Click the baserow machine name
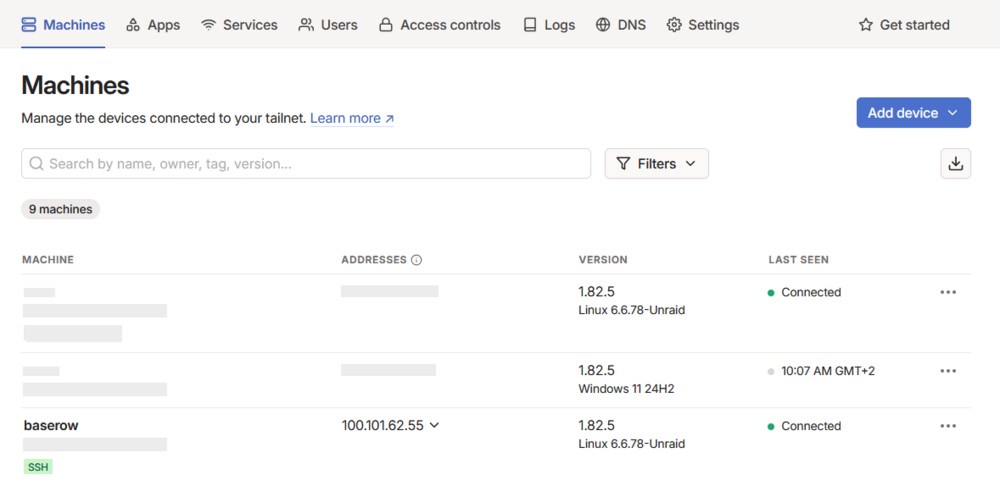The image size is (1000, 486). click(51, 425)
